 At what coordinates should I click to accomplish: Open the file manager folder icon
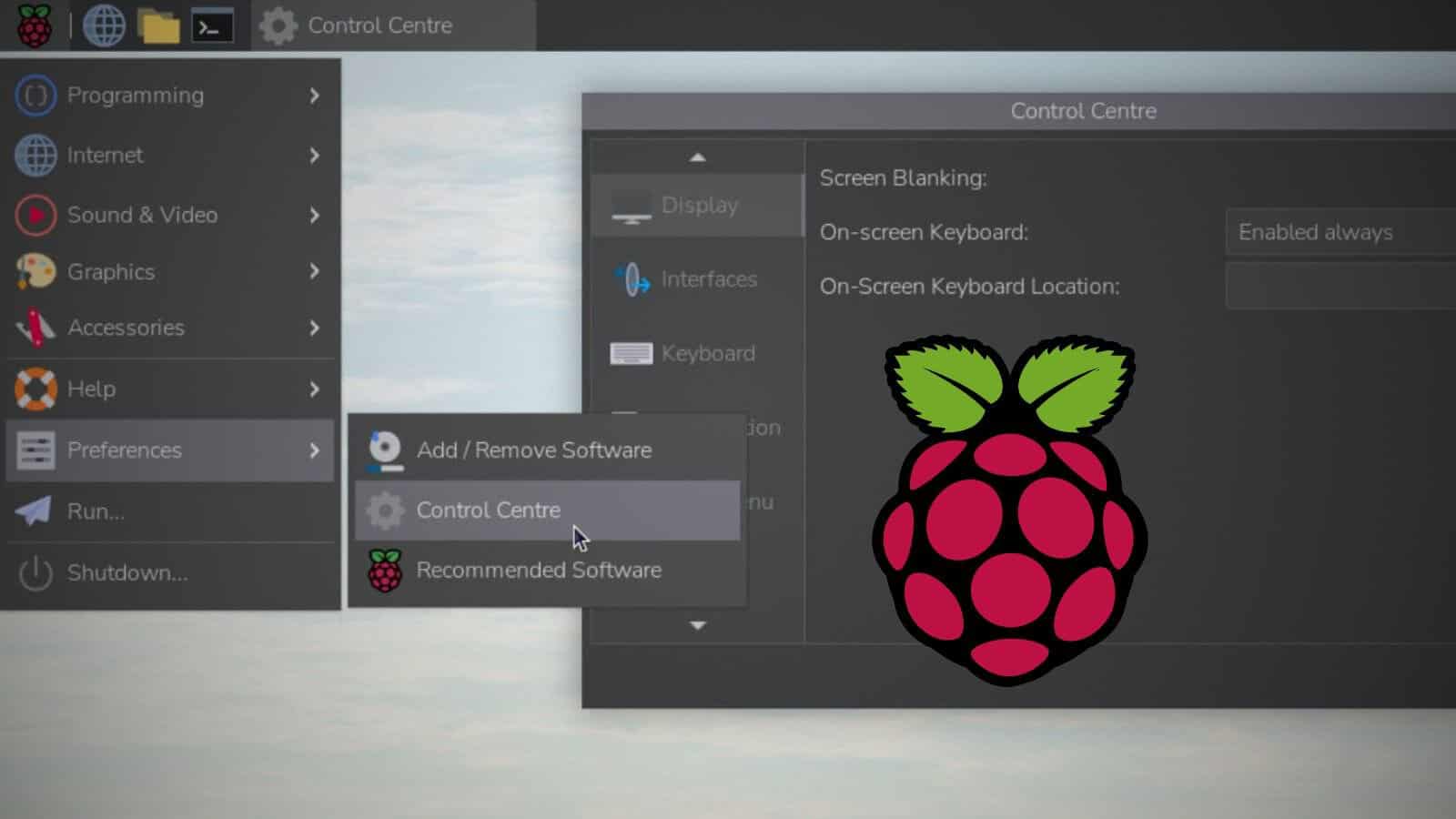[159, 26]
